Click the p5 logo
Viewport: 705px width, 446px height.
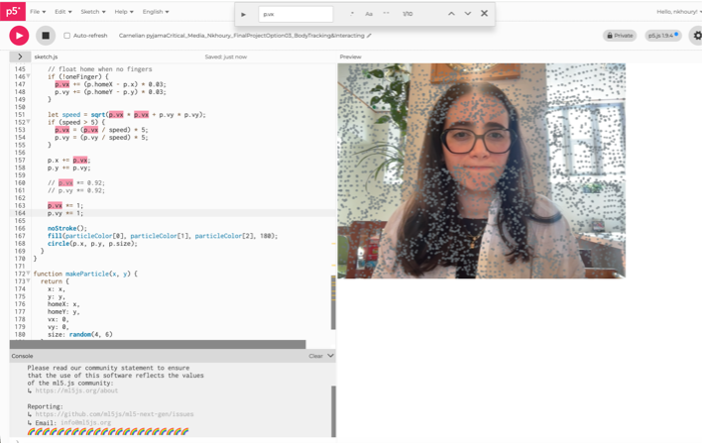click(x=13, y=11)
